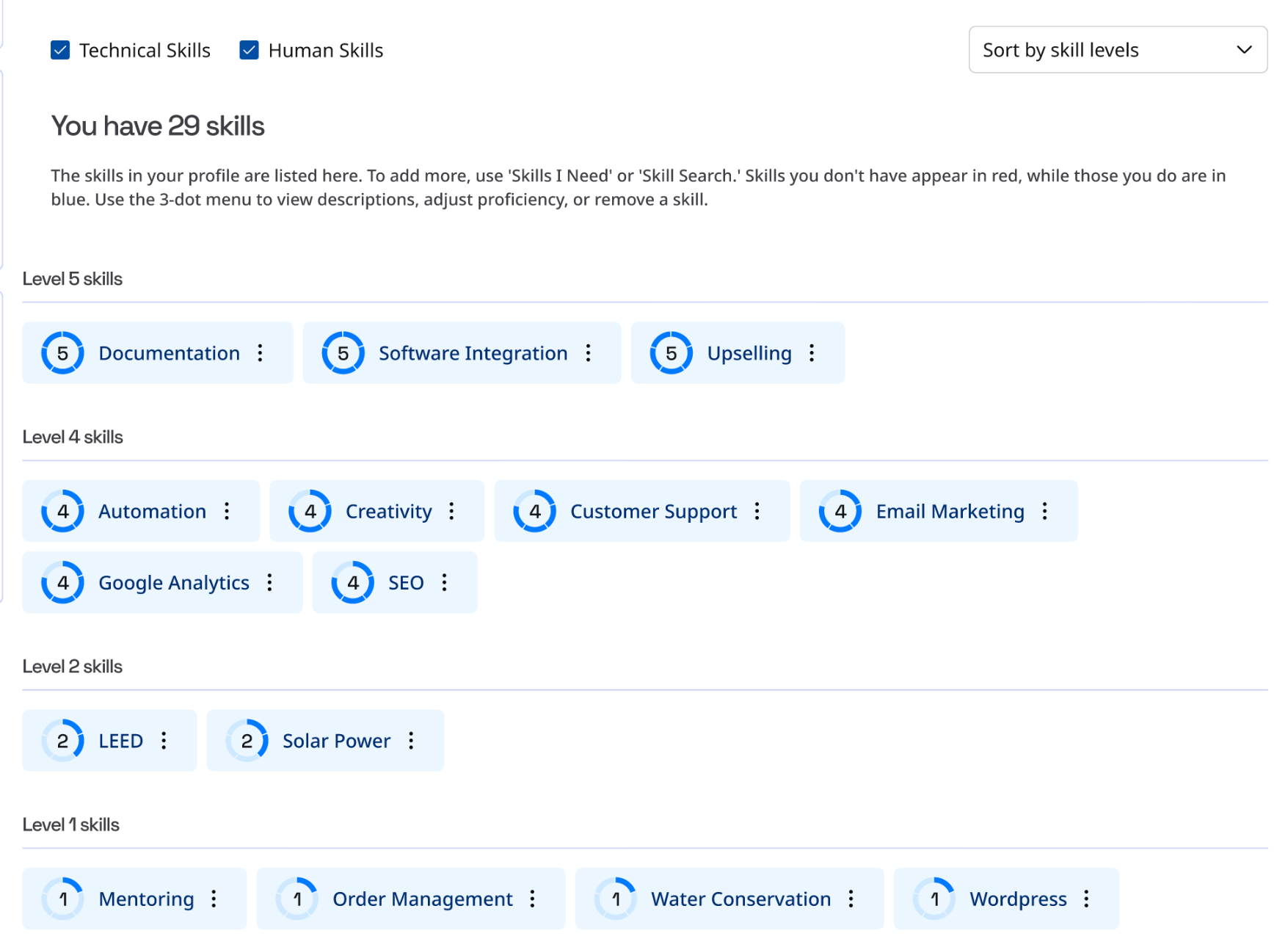Open the Mentoring skill three-dot menu
This screenshot has width=1288, height=950.
pos(214,899)
